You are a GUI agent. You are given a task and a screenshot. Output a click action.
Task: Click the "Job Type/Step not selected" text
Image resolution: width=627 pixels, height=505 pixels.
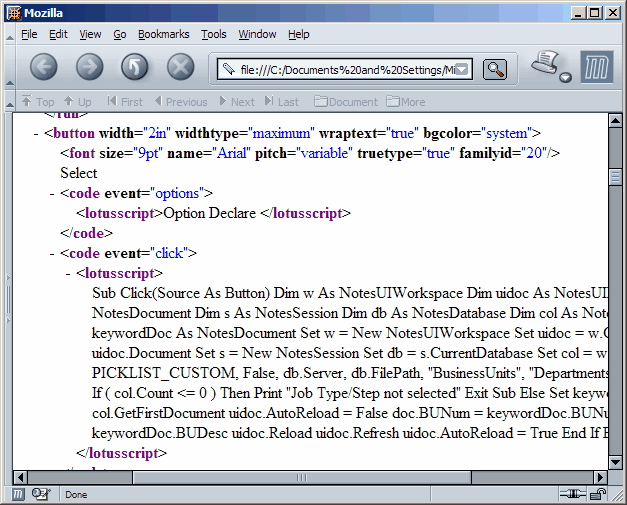373,393
